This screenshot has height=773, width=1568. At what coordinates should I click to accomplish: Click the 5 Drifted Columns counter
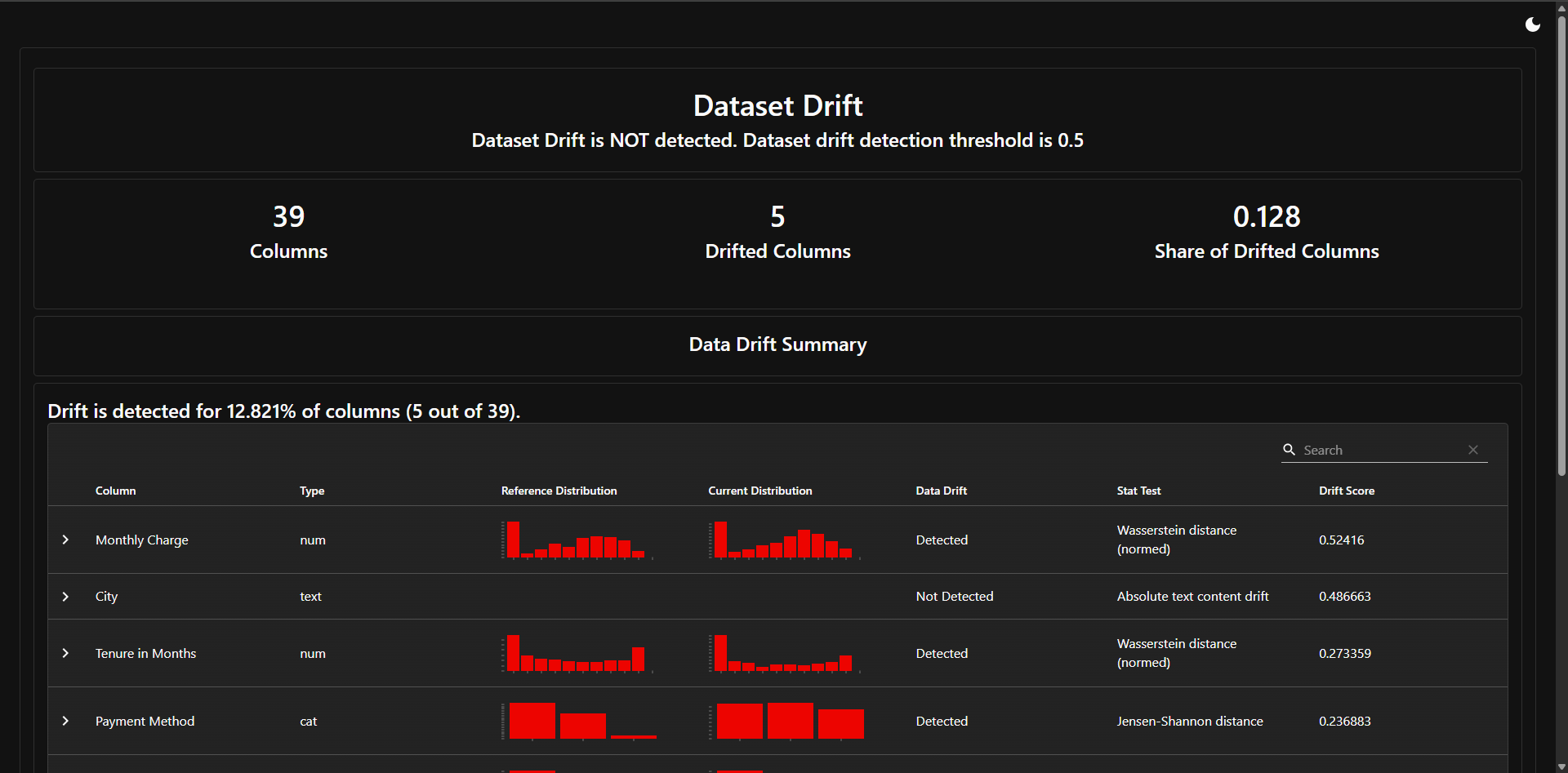777,232
